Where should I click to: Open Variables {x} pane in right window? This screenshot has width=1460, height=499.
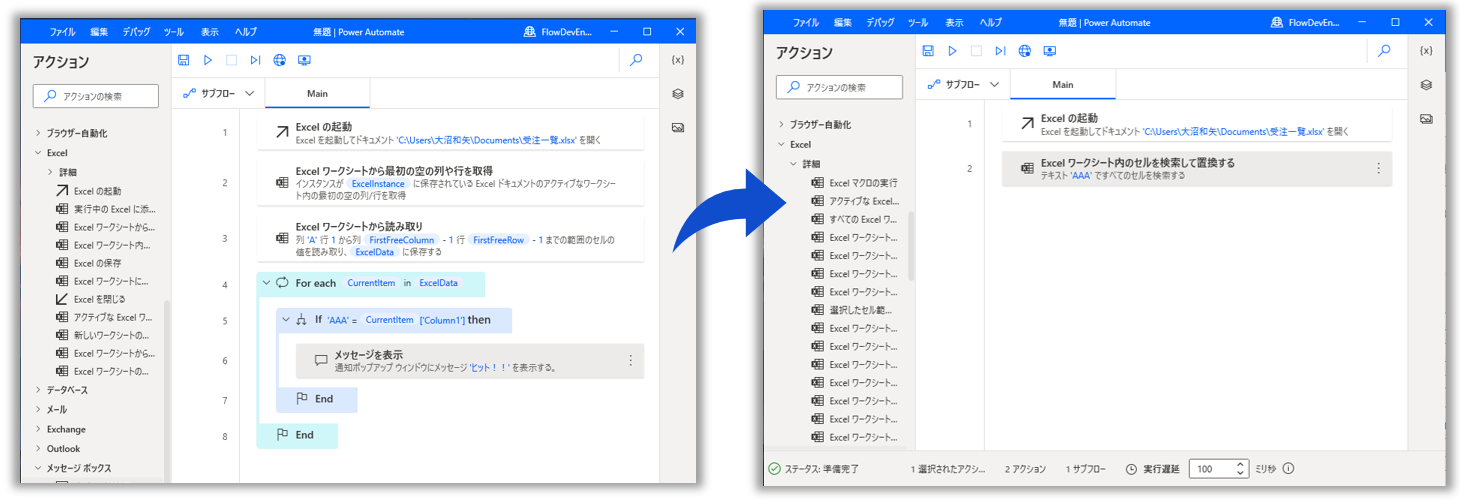point(1426,51)
